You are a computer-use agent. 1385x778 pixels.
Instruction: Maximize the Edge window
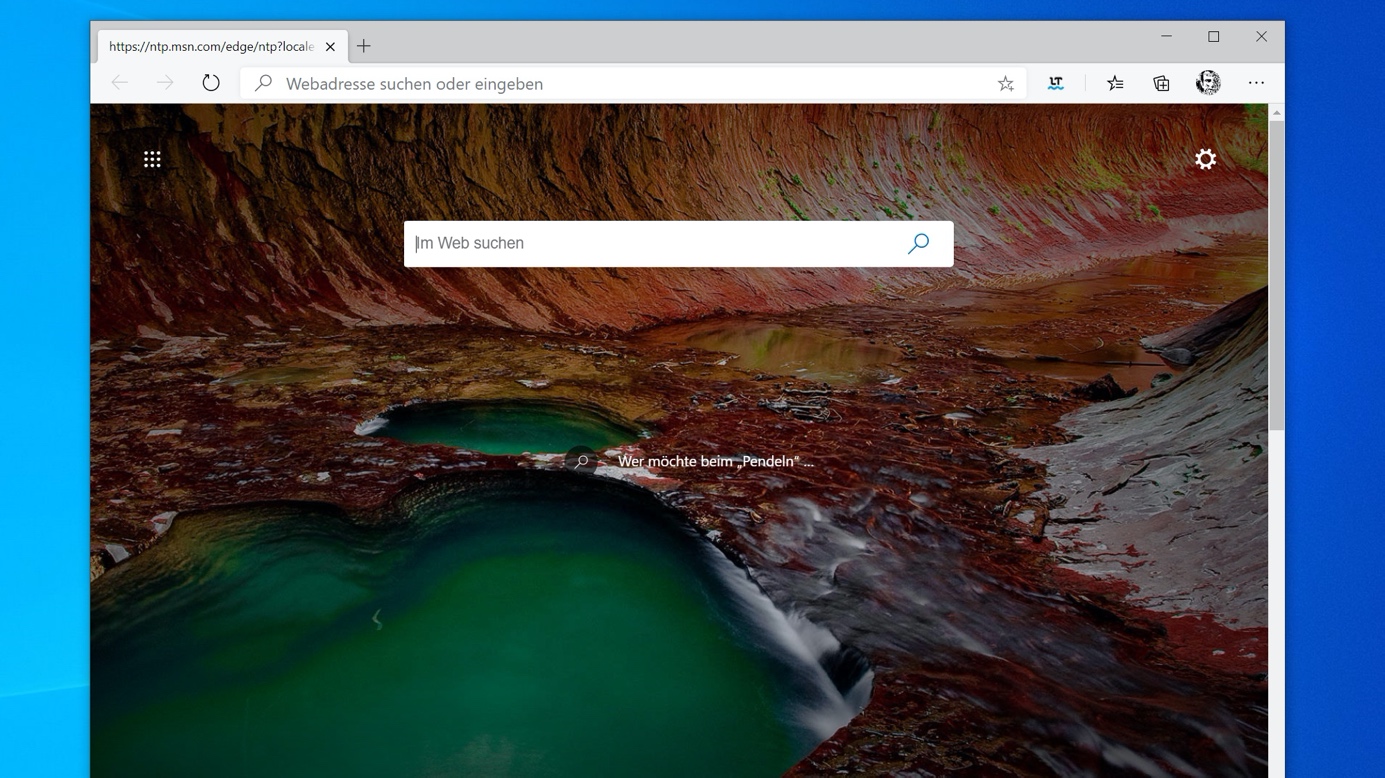1214,36
